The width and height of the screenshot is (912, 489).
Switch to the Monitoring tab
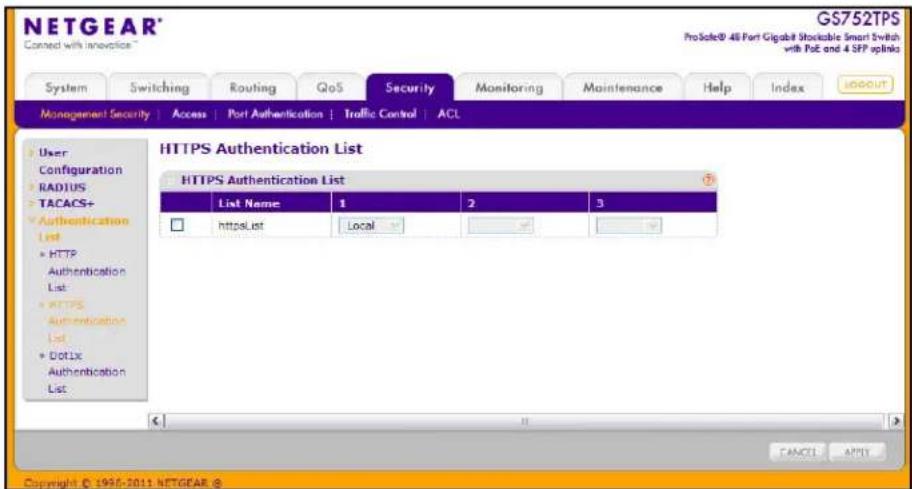point(509,88)
